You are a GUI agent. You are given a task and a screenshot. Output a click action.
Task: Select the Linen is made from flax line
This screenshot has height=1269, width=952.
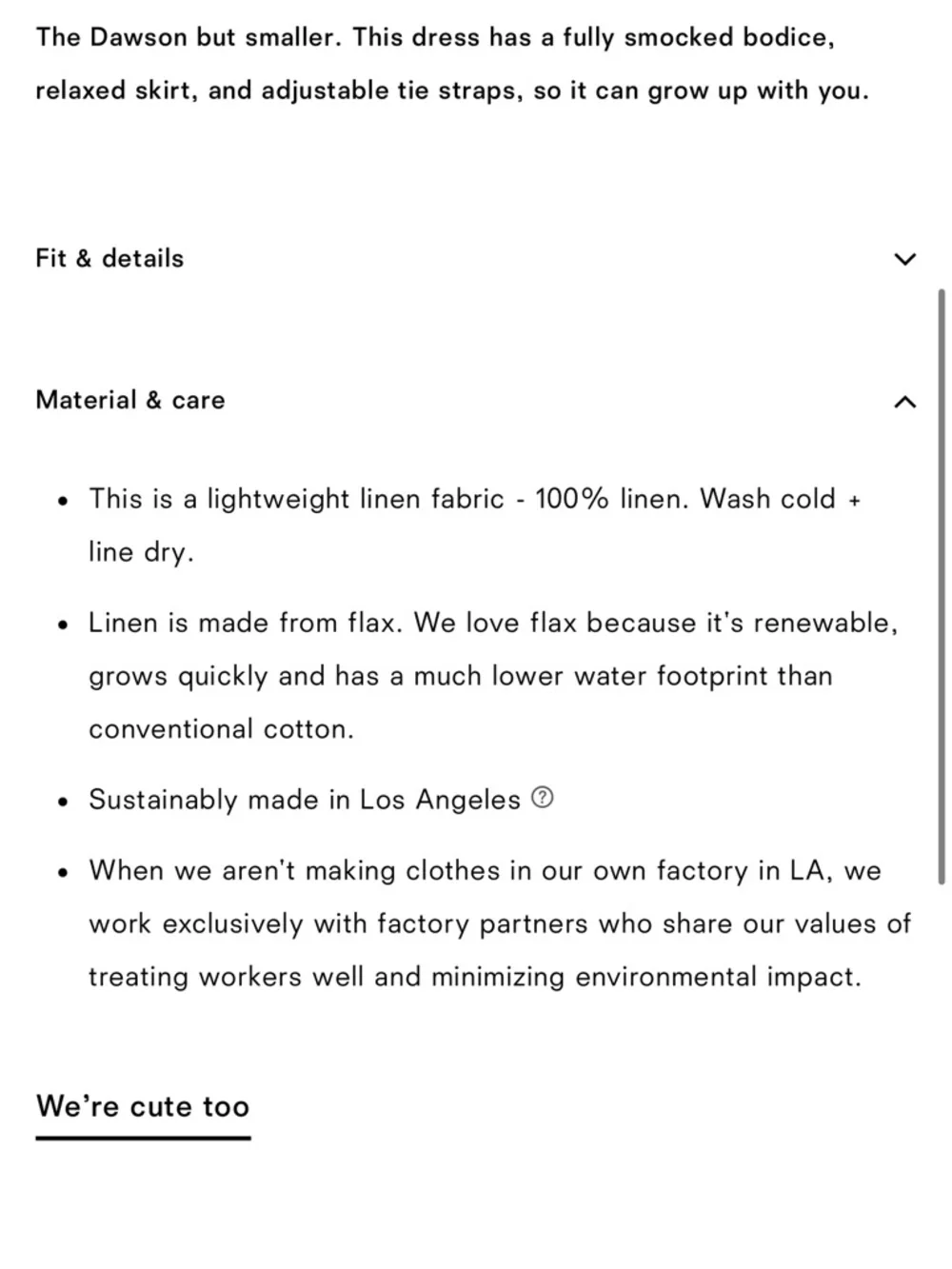(x=493, y=623)
